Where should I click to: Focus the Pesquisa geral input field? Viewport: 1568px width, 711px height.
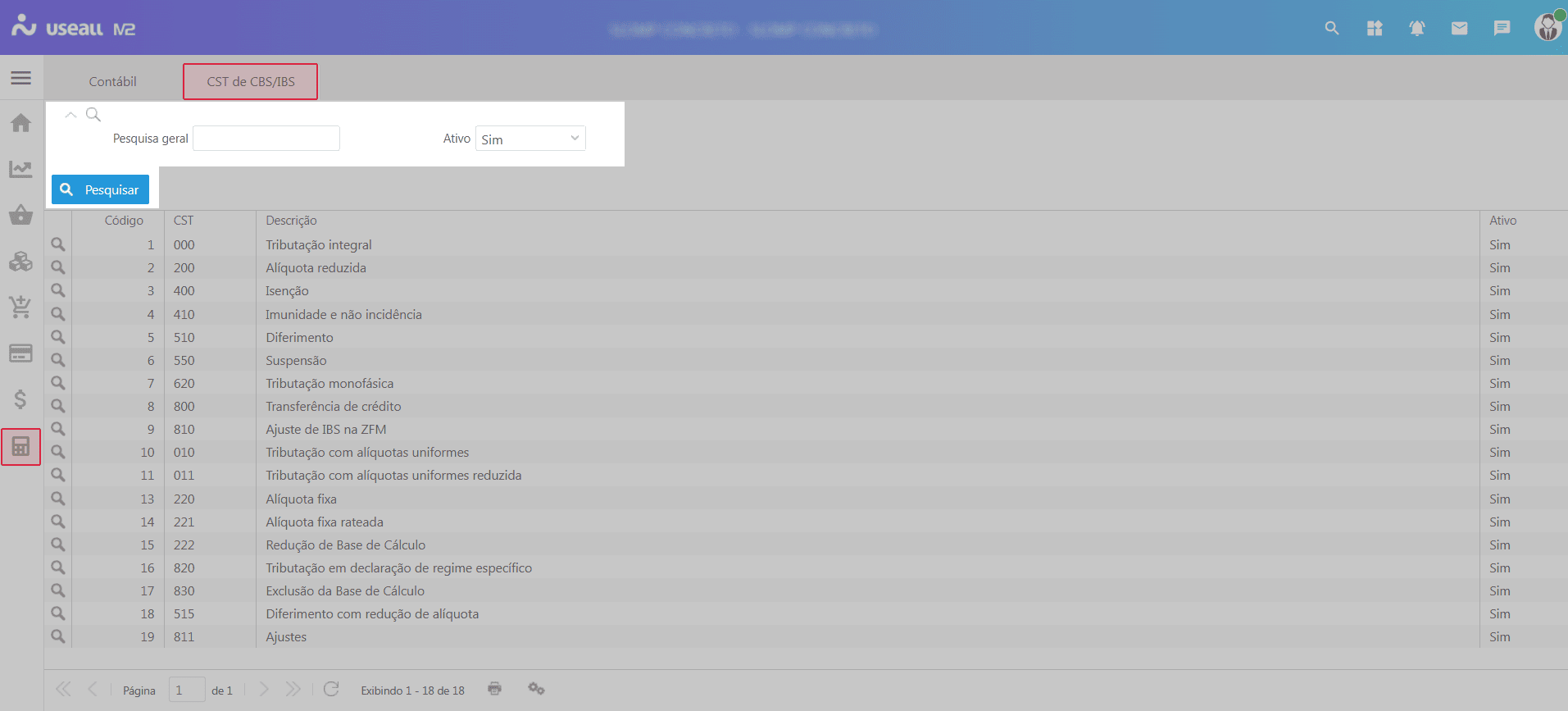(266, 139)
